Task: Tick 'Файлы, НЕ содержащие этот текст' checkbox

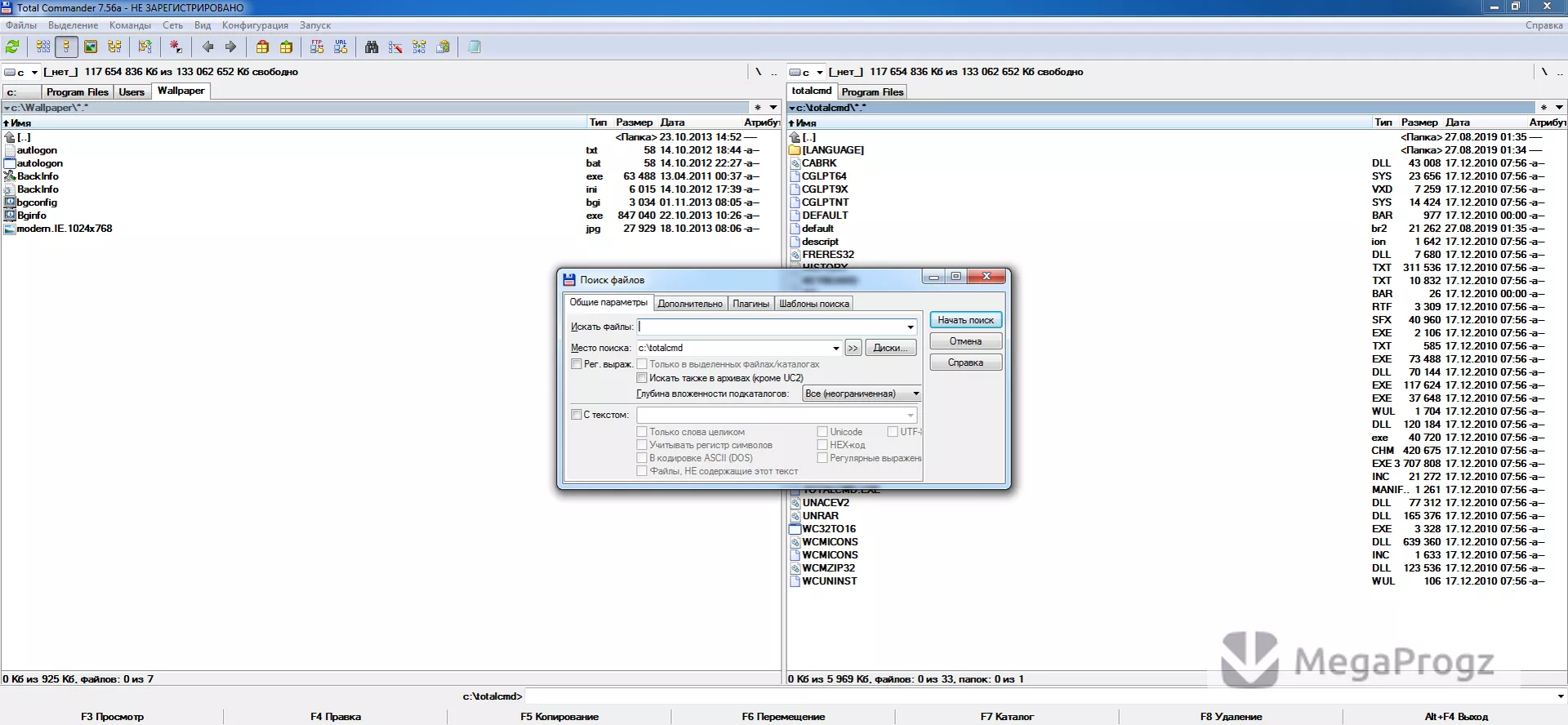Action: pos(642,471)
